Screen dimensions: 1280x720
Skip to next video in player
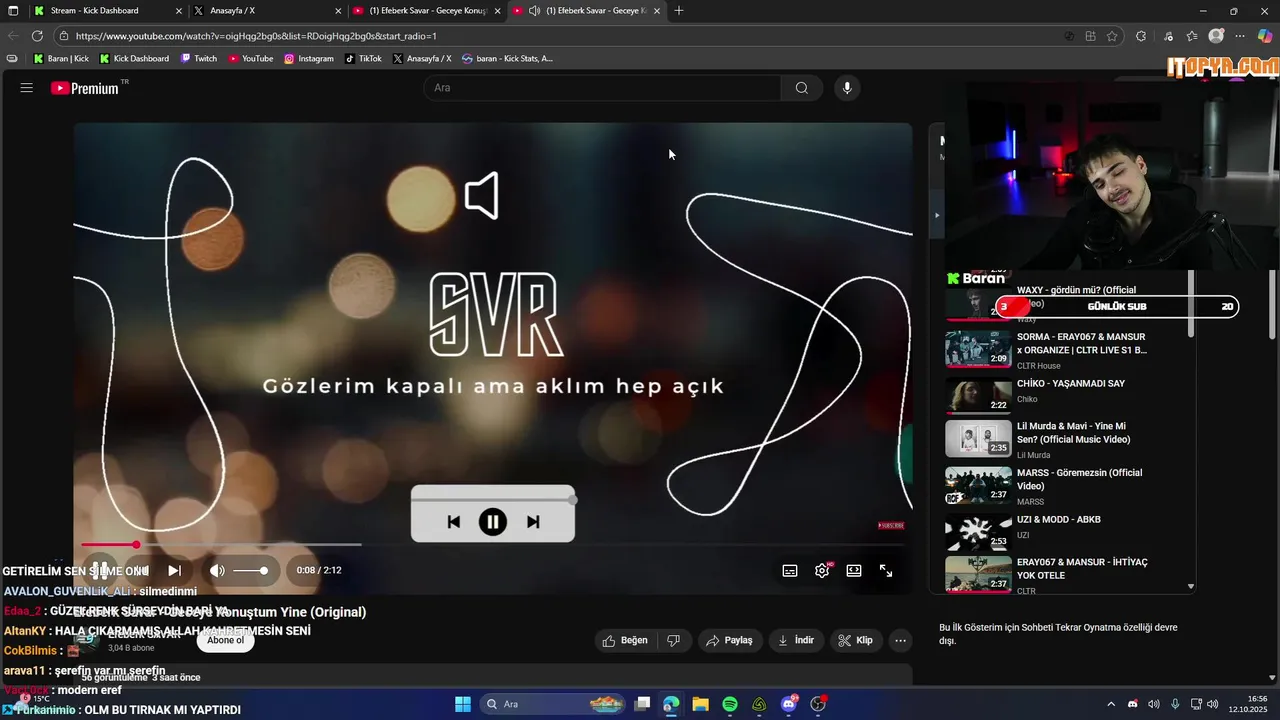coord(174,570)
